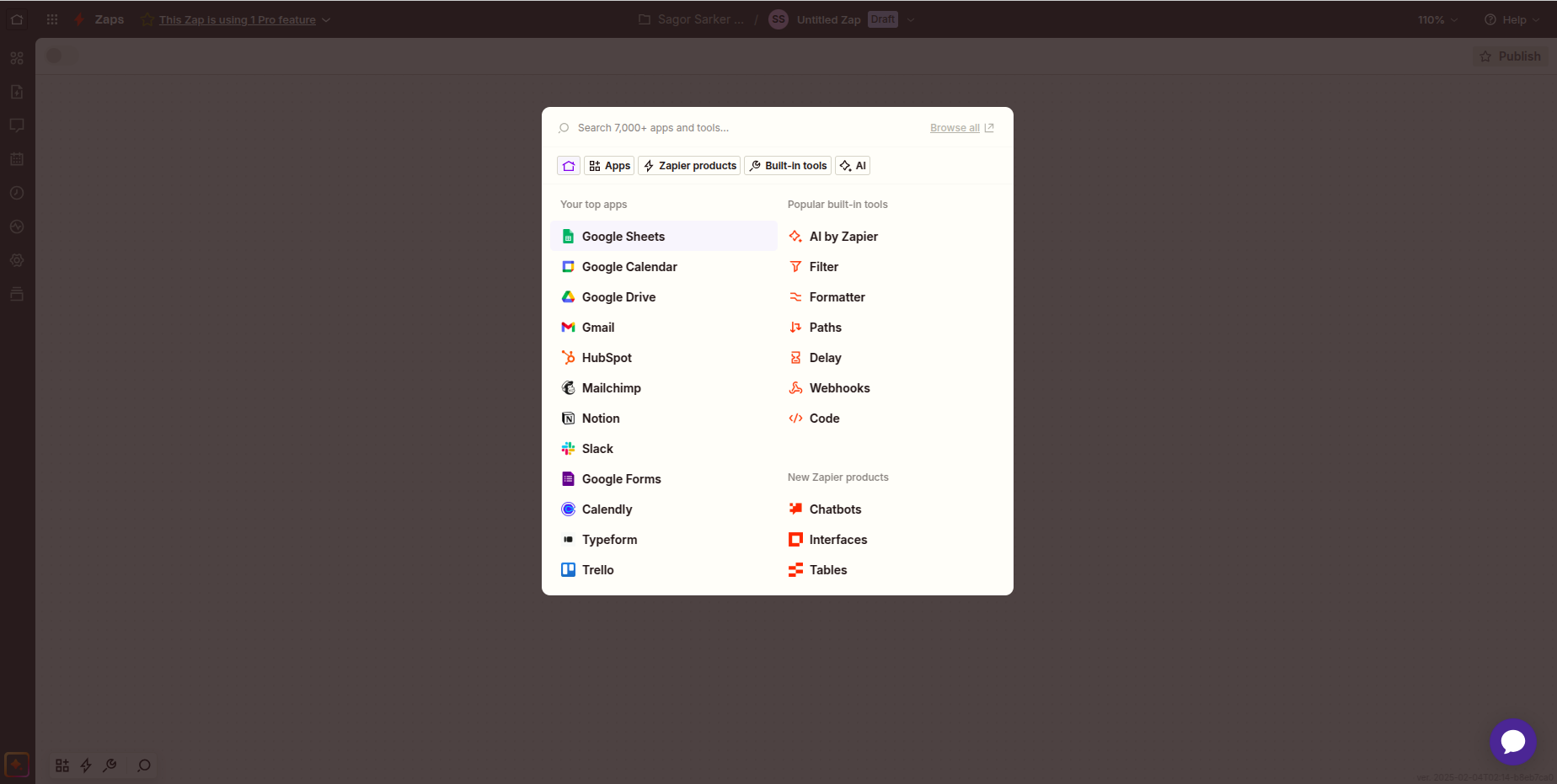The image size is (1557, 784).
Task: Select the Gmail app
Action: pyautogui.click(x=664, y=328)
